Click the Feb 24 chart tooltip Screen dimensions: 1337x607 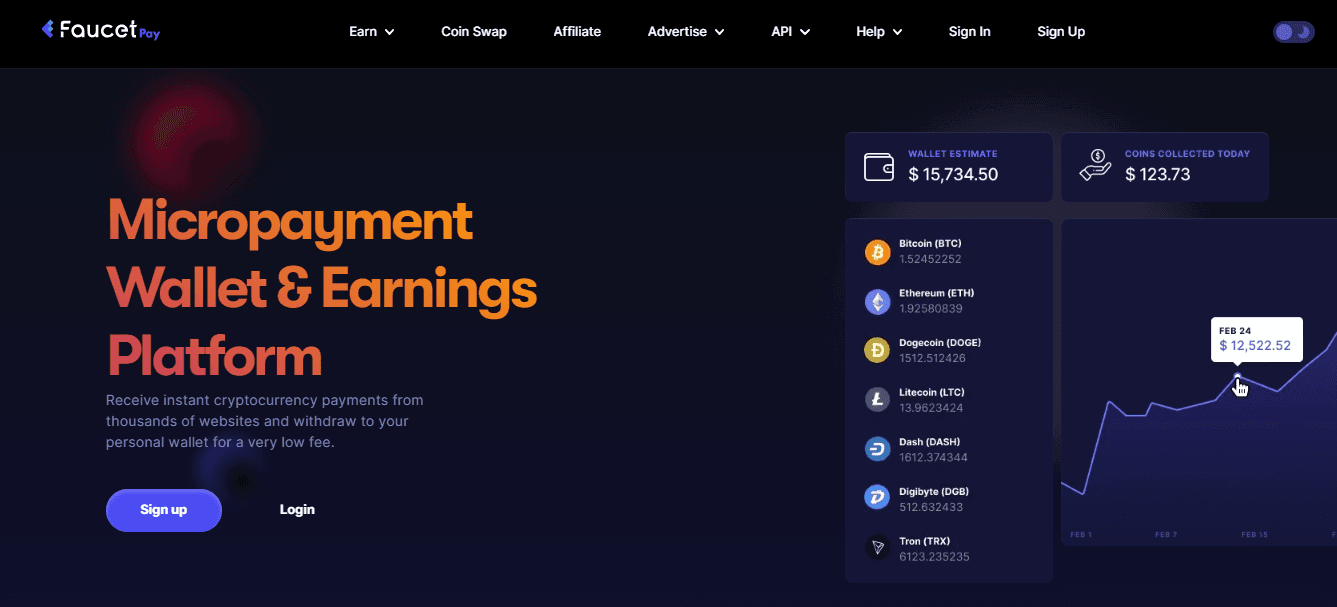pyautogui.click(x=1256, y=340)
